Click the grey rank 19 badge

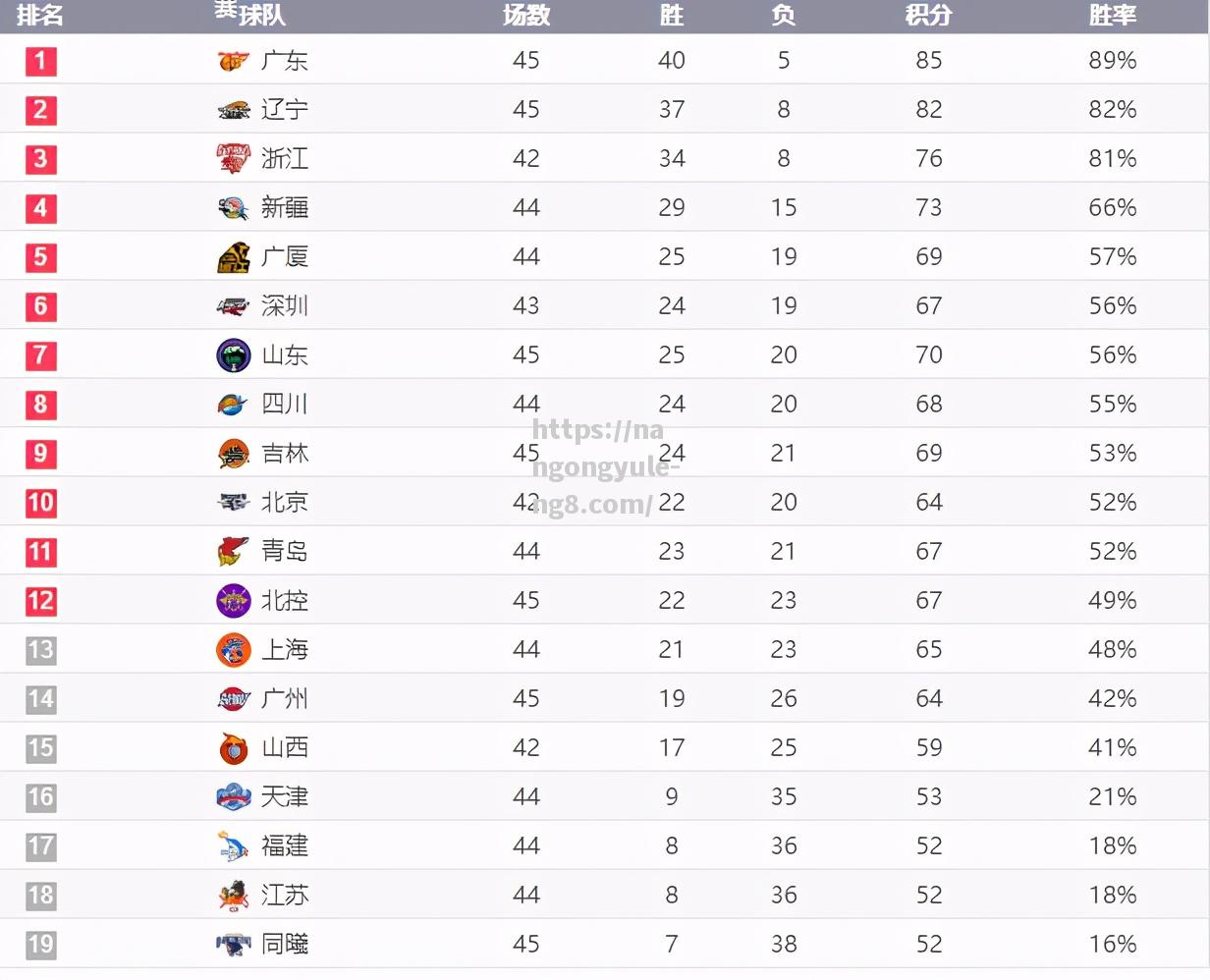tap(41, 945)
